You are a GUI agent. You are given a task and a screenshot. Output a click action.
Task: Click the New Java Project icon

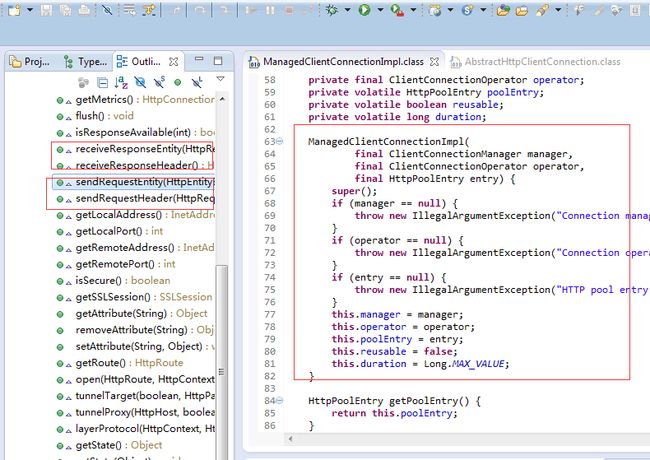(435, 10)
